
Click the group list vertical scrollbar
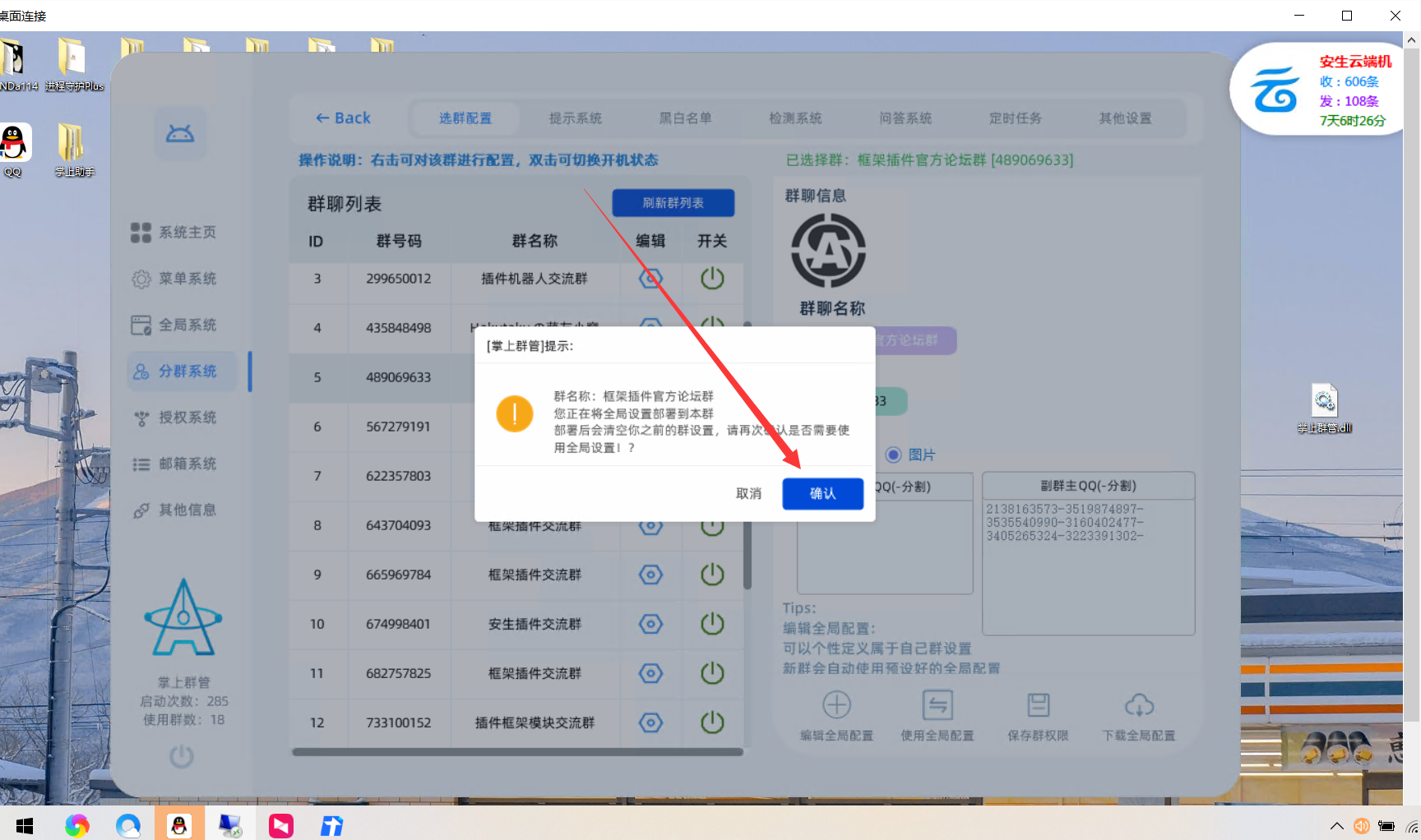[748, 542]
